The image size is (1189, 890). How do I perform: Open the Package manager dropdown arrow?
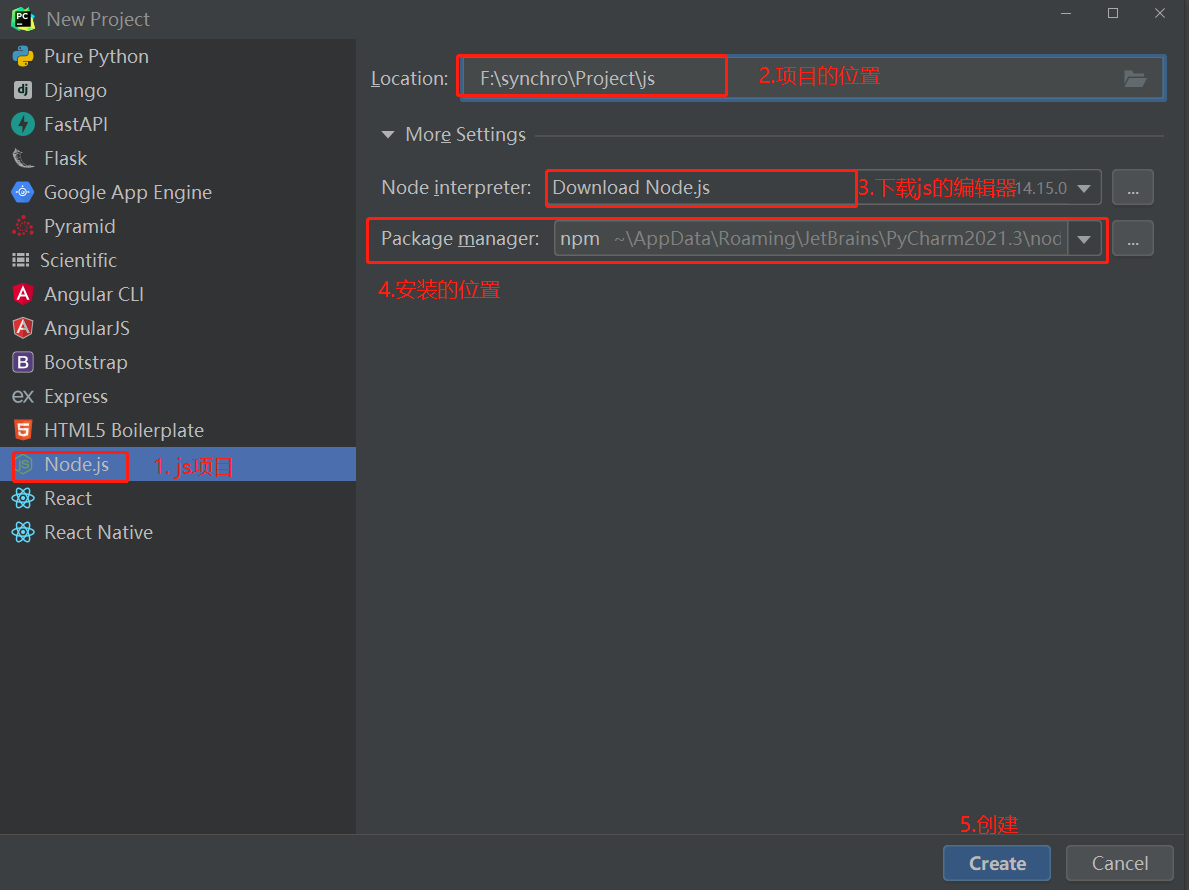1084,239
